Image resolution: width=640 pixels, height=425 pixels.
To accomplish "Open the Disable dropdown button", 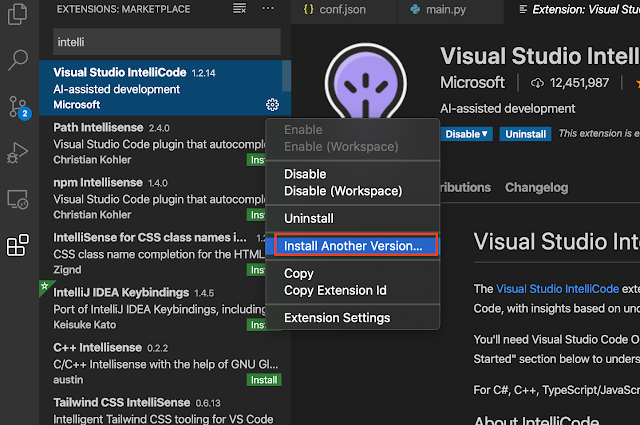I will 466,134.
